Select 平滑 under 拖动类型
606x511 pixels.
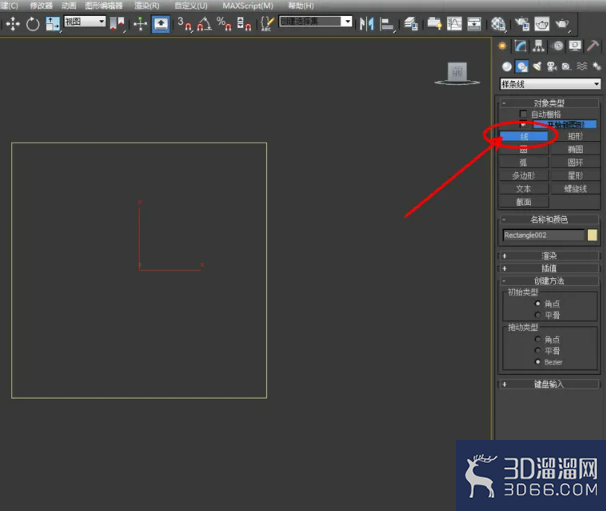pos(537,350)
